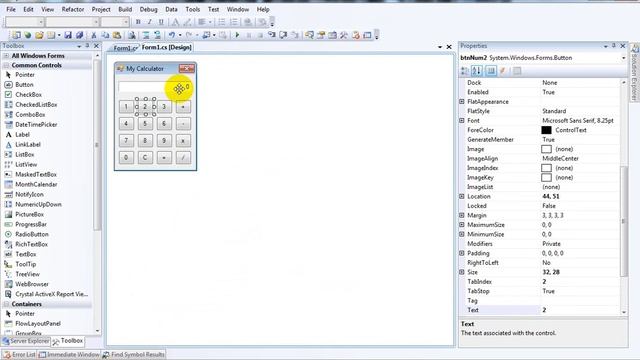Screen dimensions: 640x360
Task: Click the Copy toolbar icon
Action: tap(105, 35)
